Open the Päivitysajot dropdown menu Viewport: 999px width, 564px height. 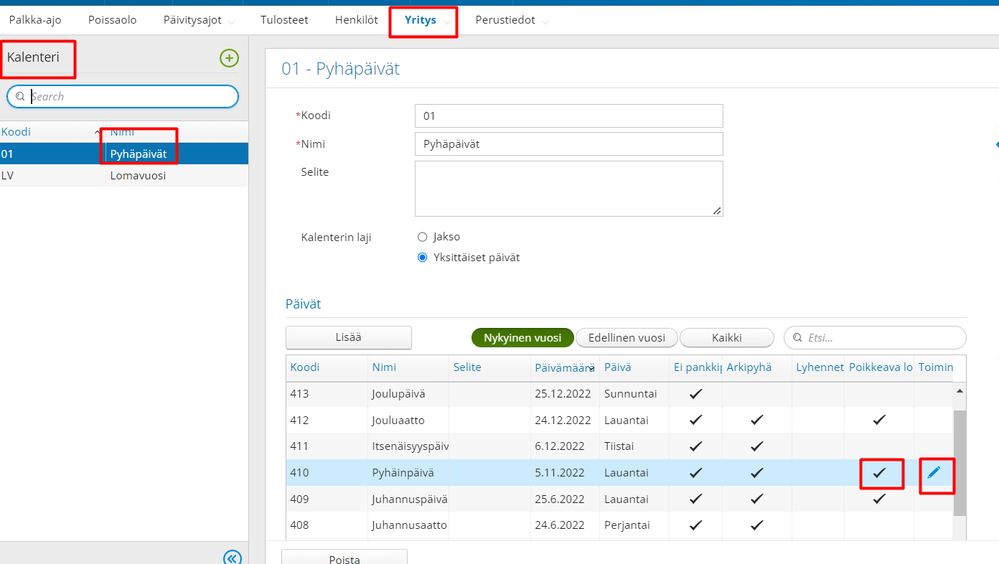[199, 20]
